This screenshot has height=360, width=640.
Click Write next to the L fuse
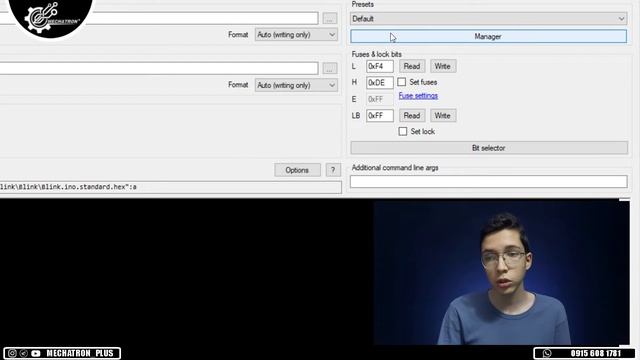(443, 66)
